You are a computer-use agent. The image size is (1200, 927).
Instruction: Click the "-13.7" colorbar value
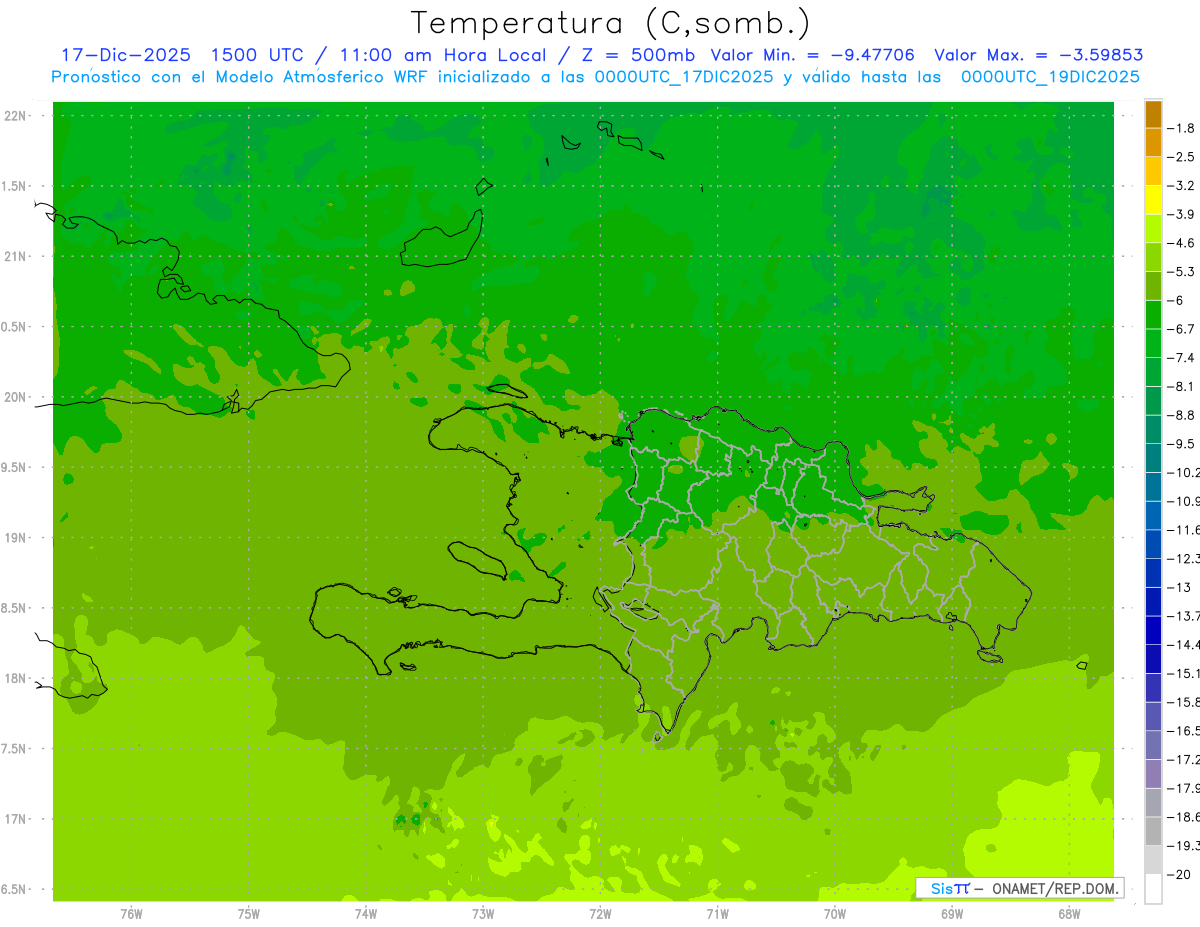pos(1184,615)
